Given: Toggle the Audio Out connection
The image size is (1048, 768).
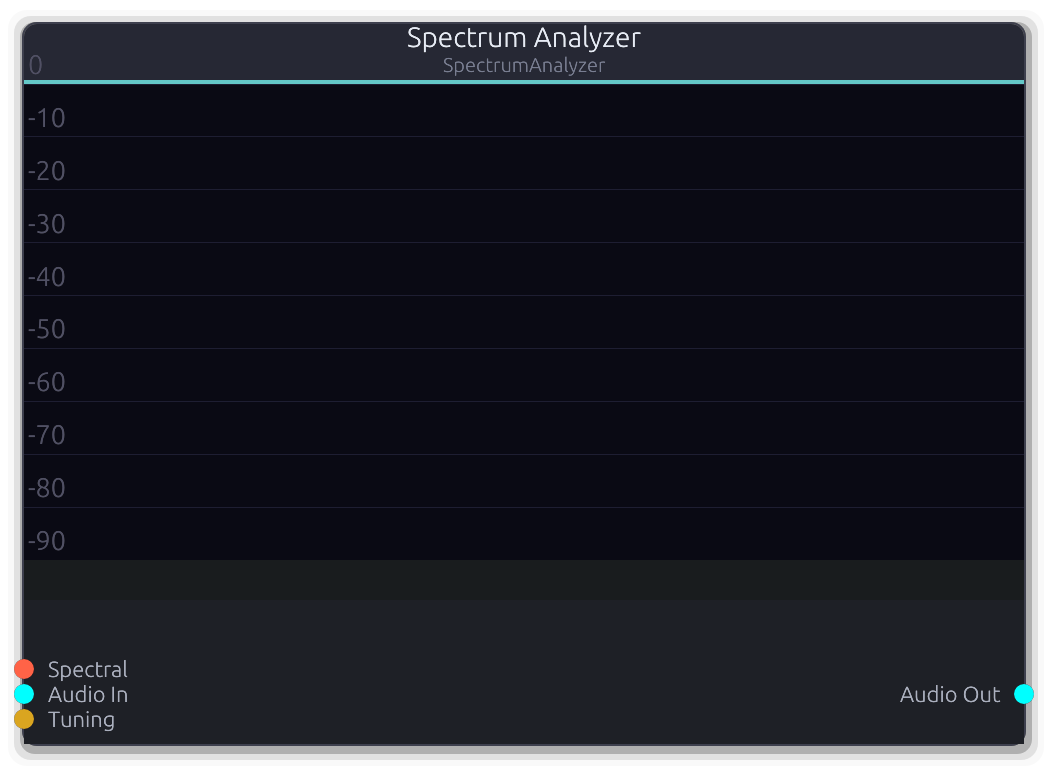Looking at the screenshot, I should 1022,694.
